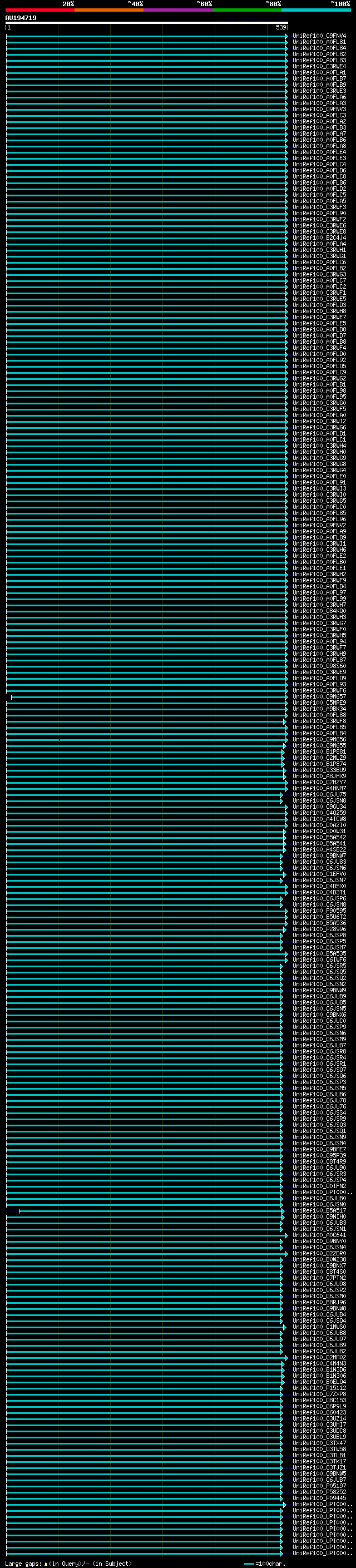Viewport: 356px width, 1568px height.
Task: Select subject label UniRef100_A4SB22
Action: click(x=319, y=850)
